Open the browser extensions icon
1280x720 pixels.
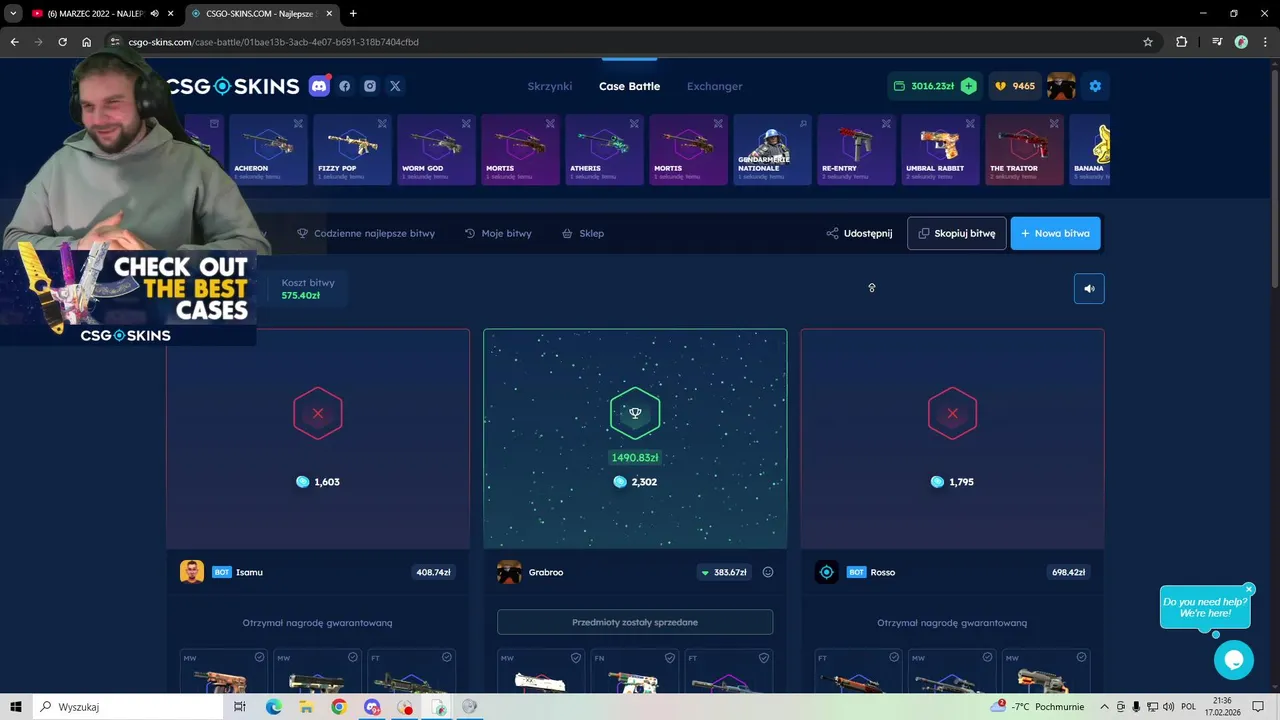tap(1181, 42)
